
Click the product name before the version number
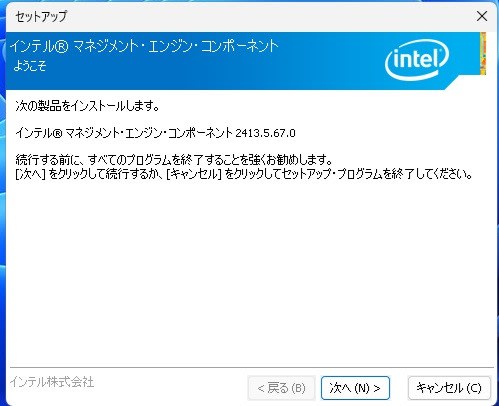124,133
